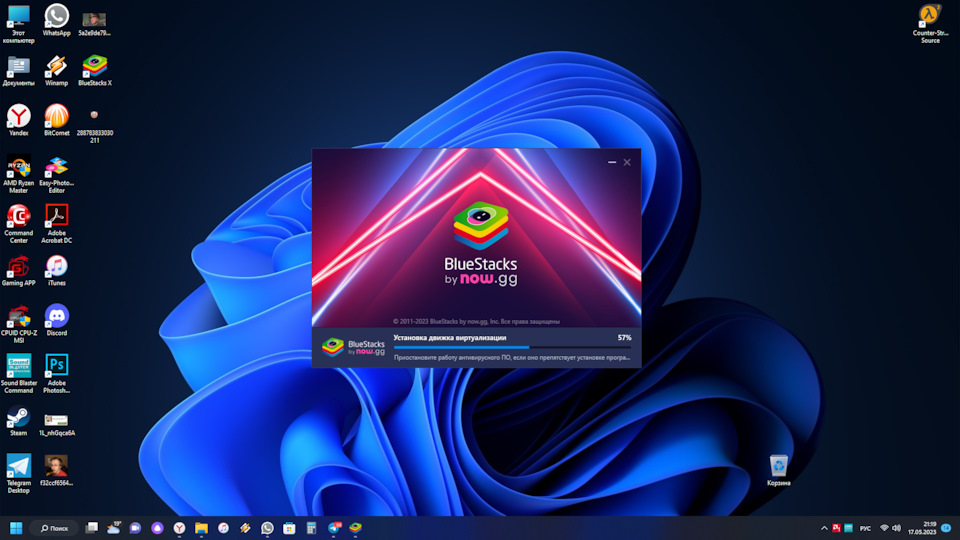Select the 5a2e9de79 image file on desktop
The width and height of the screenshot is (960, 540).
click(94, 24)
